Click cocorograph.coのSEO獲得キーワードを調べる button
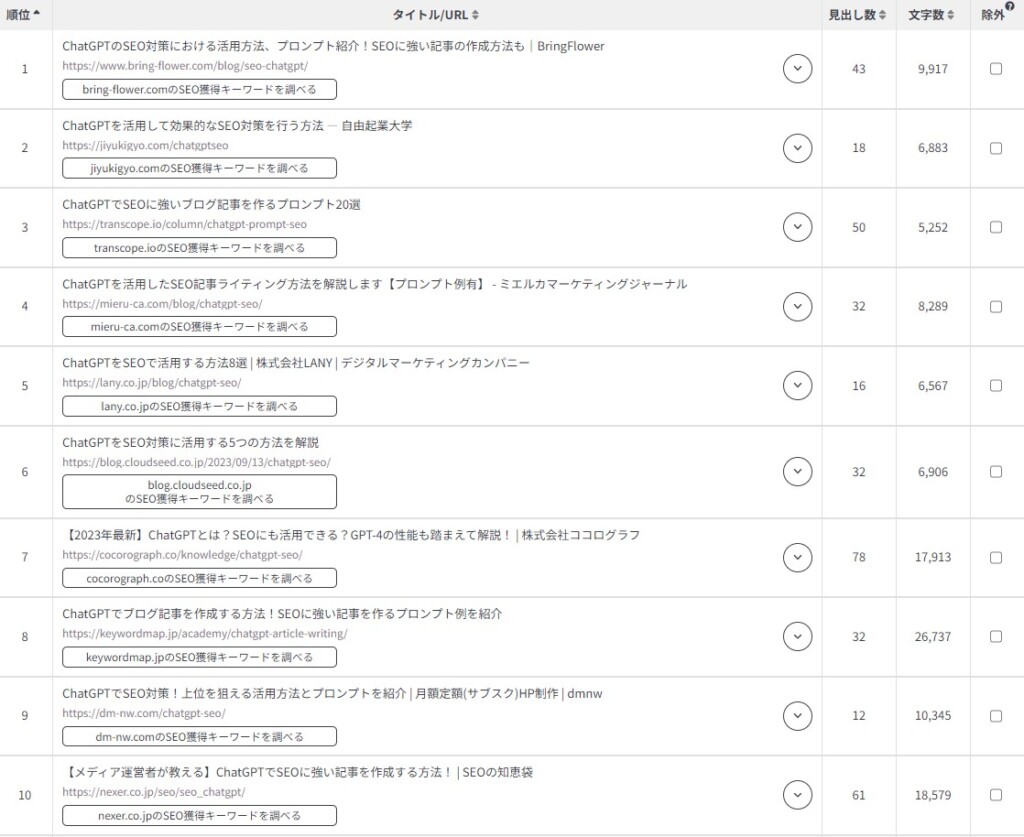The width and height of the screenshot is (1024, 837). [x=199, y=578]
